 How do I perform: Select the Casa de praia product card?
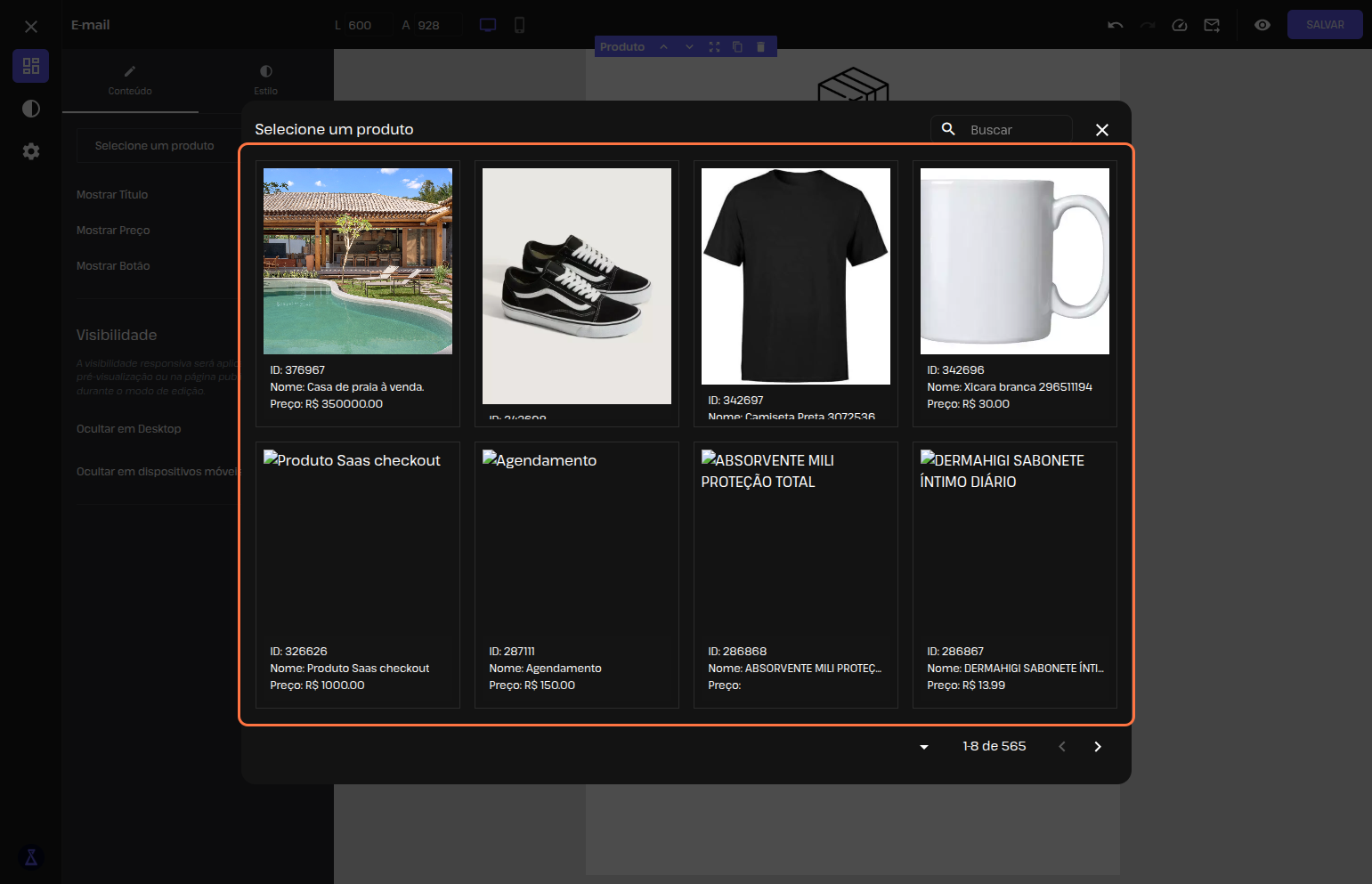pyautogui.click(x=357, y=293)
